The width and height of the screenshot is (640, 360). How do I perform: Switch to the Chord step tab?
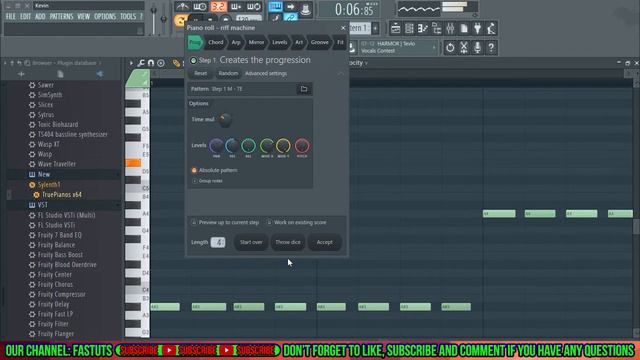click(x=216, y=42)
